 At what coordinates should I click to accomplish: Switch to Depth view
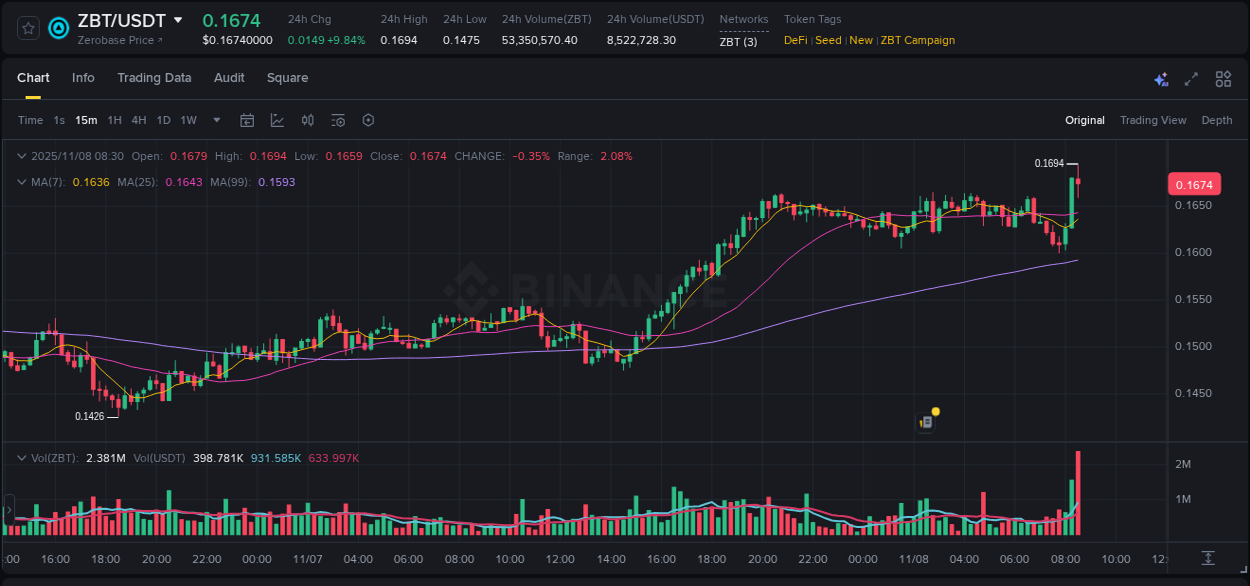click(x=1216, y=120)
